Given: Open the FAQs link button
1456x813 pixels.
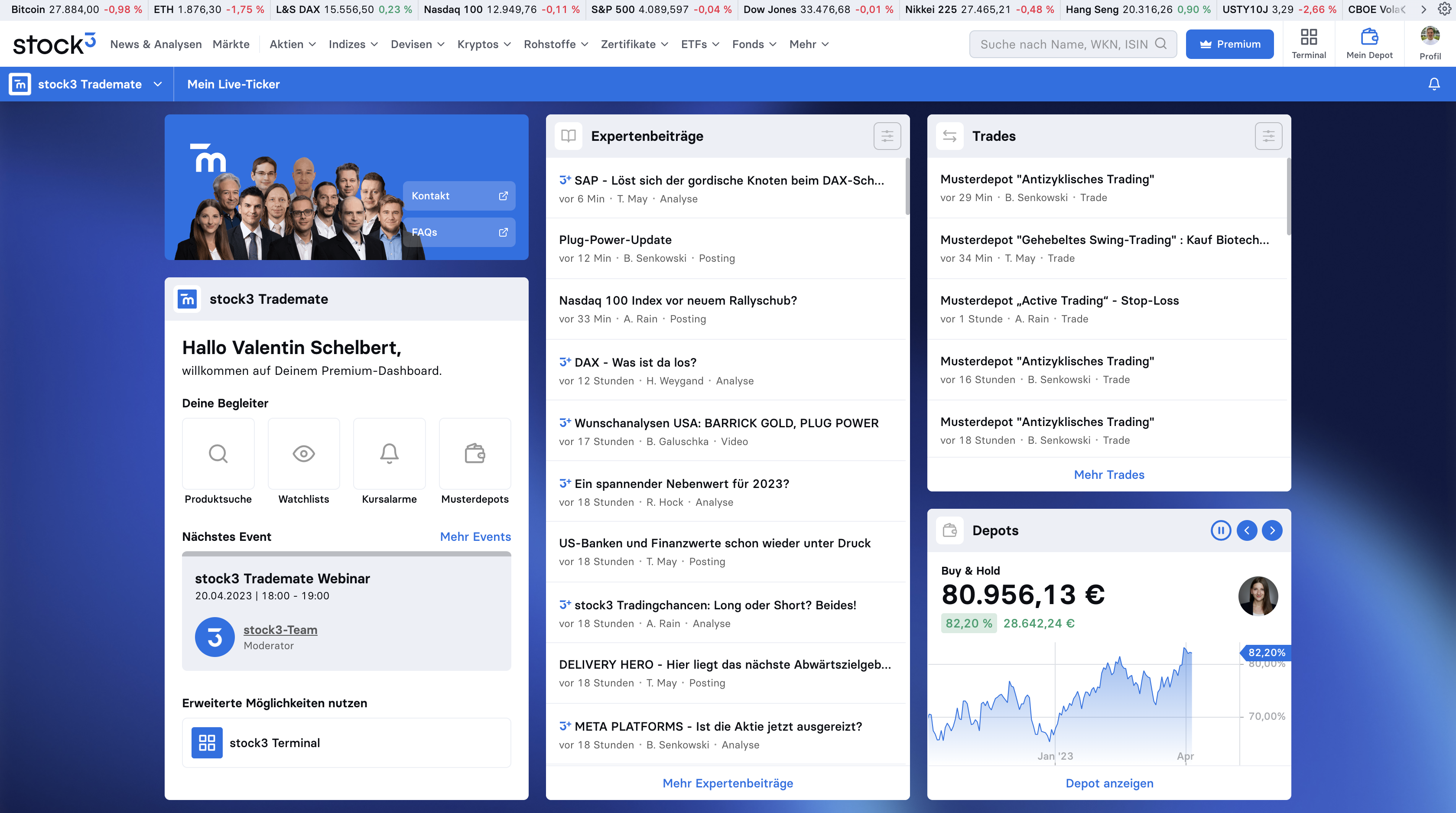Looking at the screenshot, I should point(459,232).
